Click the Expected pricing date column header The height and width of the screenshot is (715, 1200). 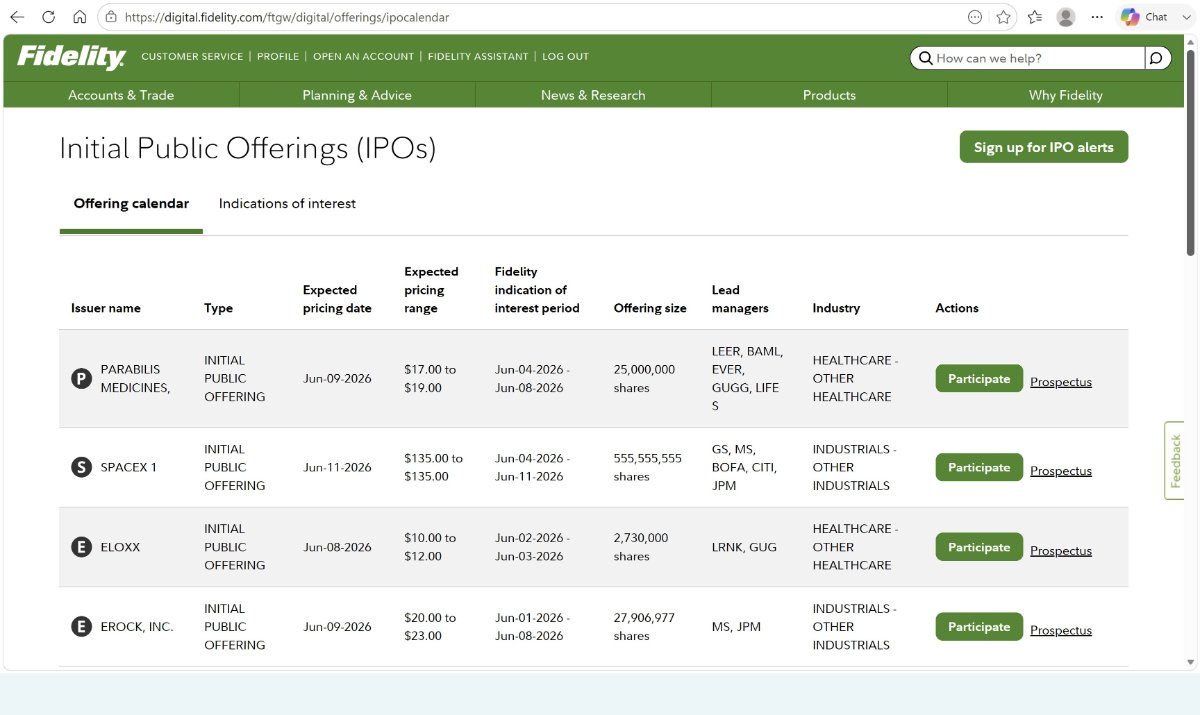point(337,299)
